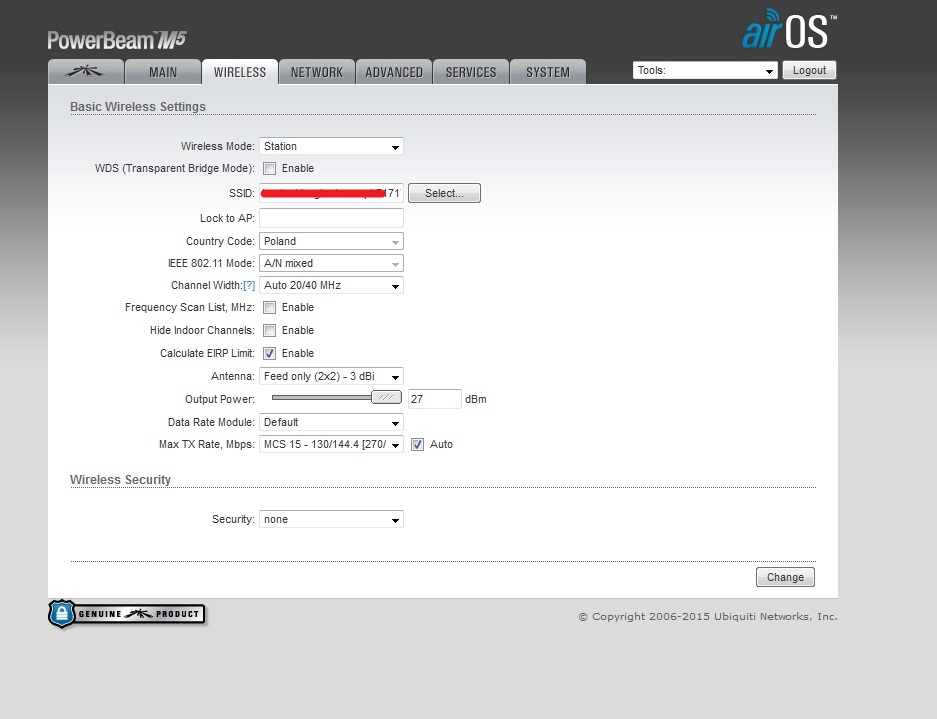Switch to the WIRELESS tab

click(x=240, y=72)
